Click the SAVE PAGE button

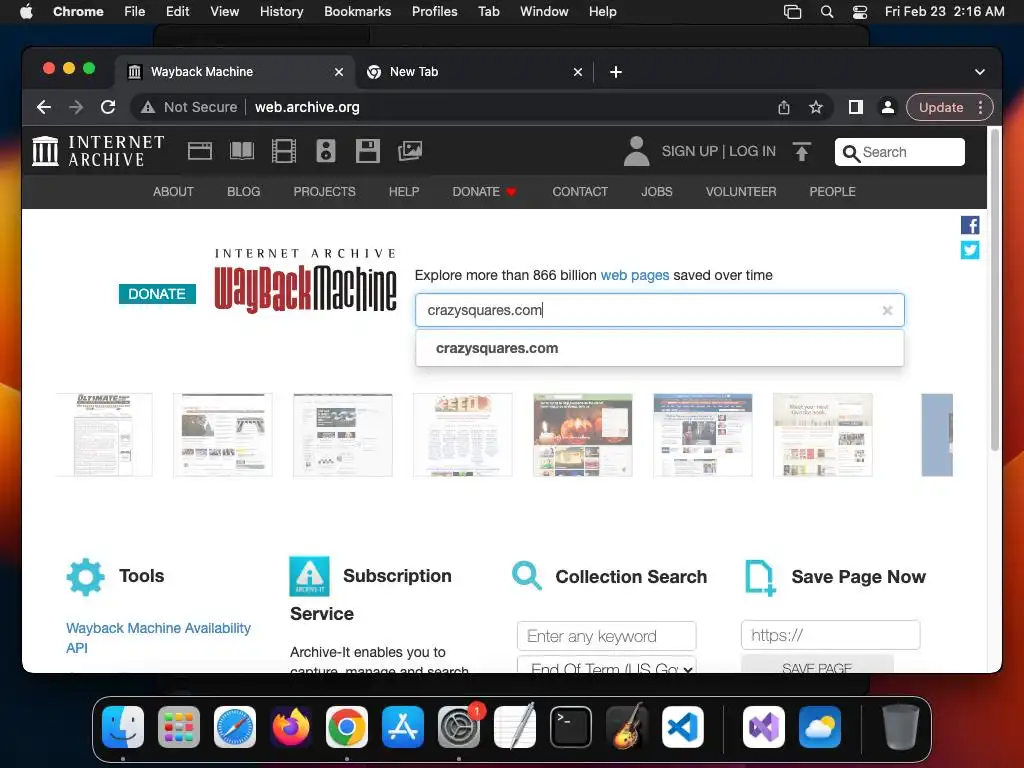point(817,665)
